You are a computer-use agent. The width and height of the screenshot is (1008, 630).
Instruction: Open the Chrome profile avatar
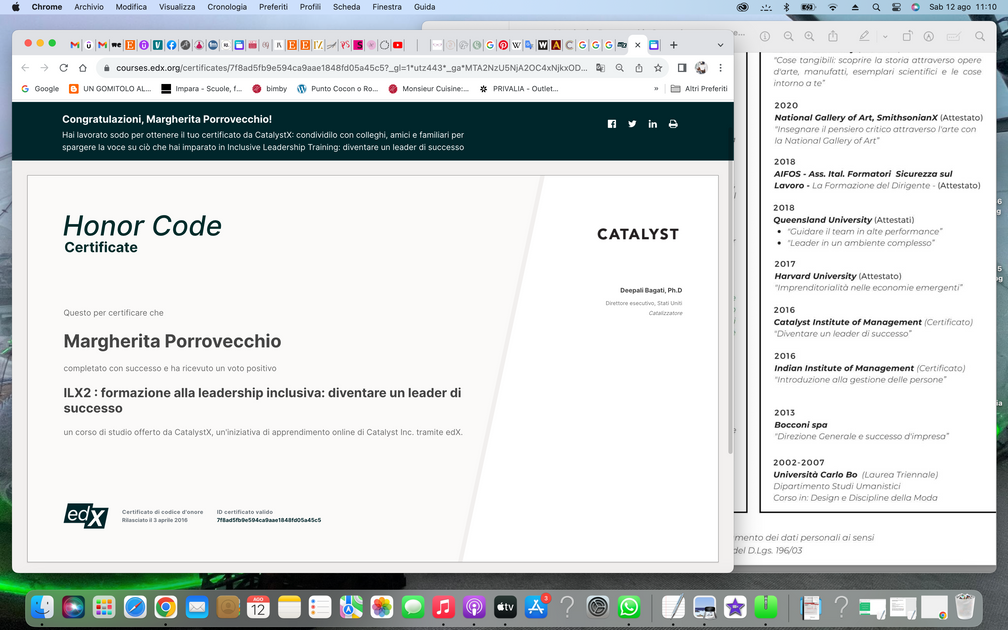tap(701, 68)
